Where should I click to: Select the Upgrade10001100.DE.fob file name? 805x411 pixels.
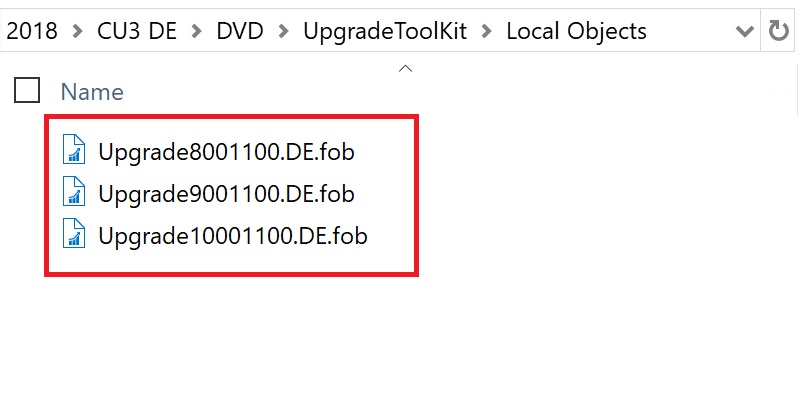(232, 236)
